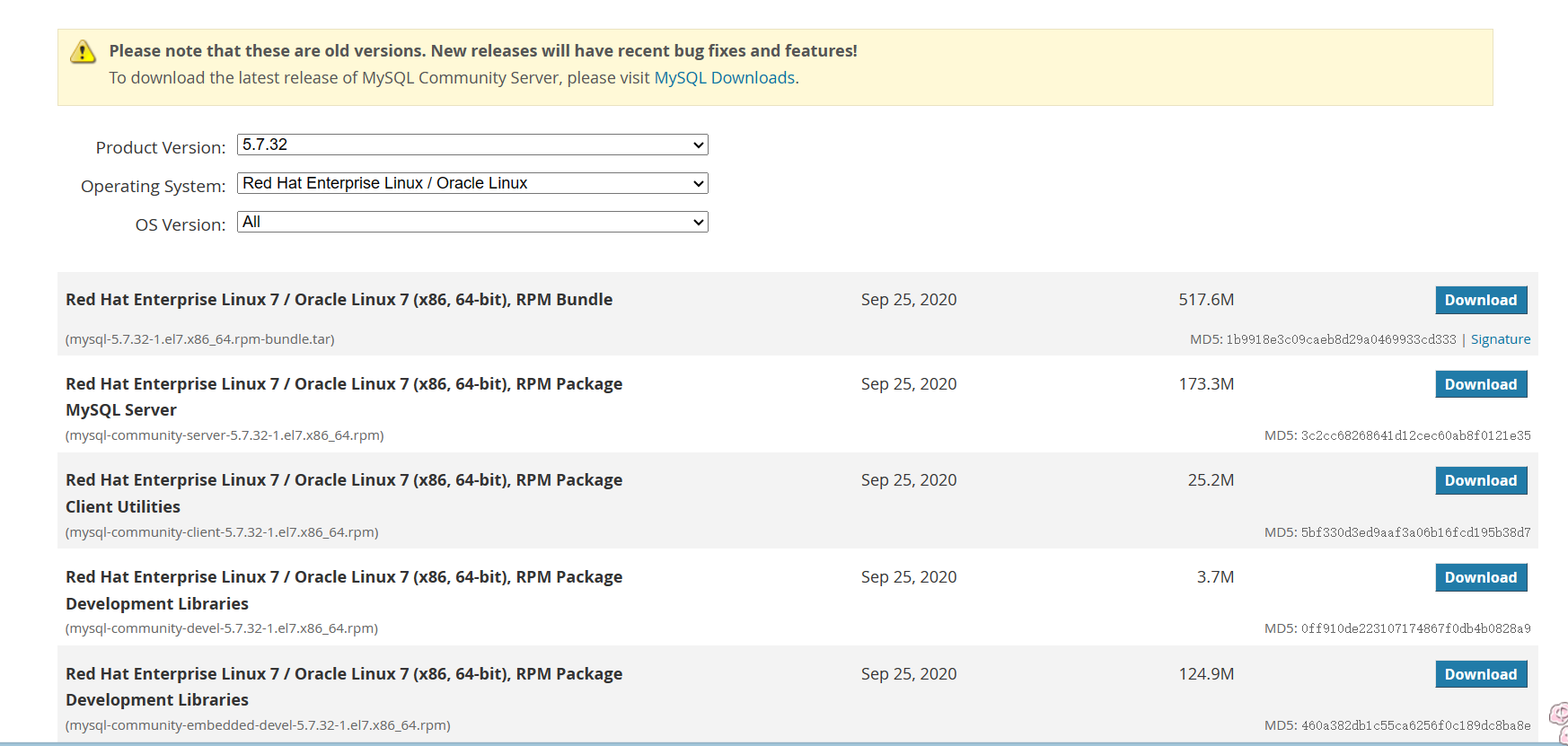Click the bold old versions warning heading

click(483, 51)
